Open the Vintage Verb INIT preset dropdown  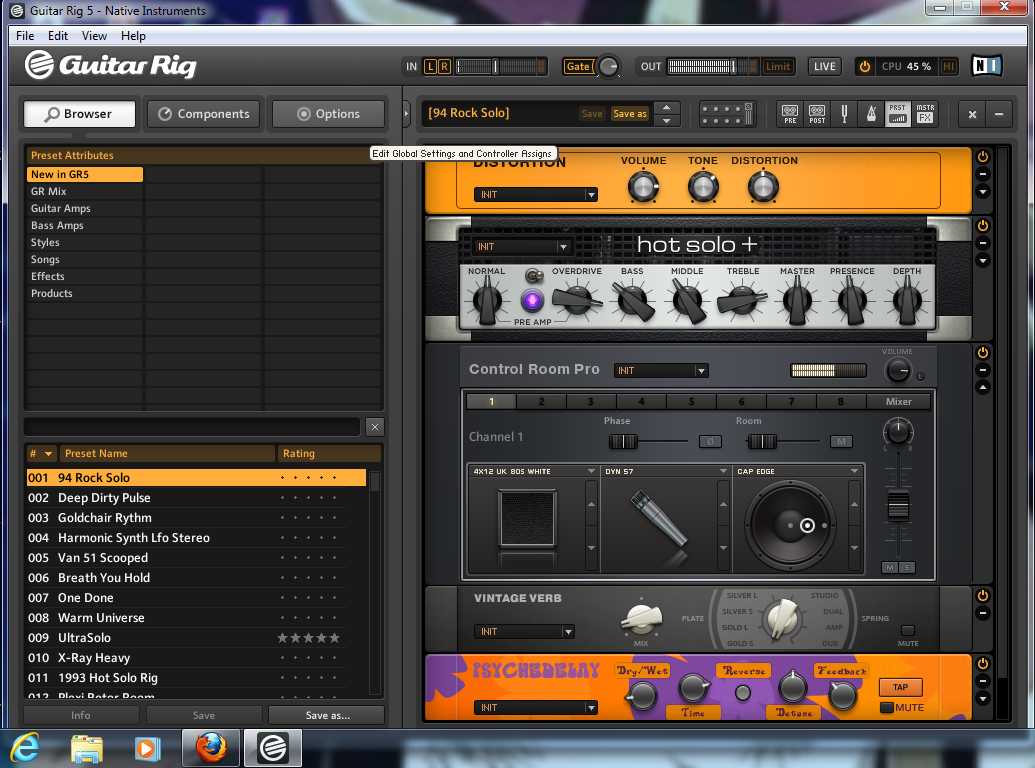coord(524,631)
